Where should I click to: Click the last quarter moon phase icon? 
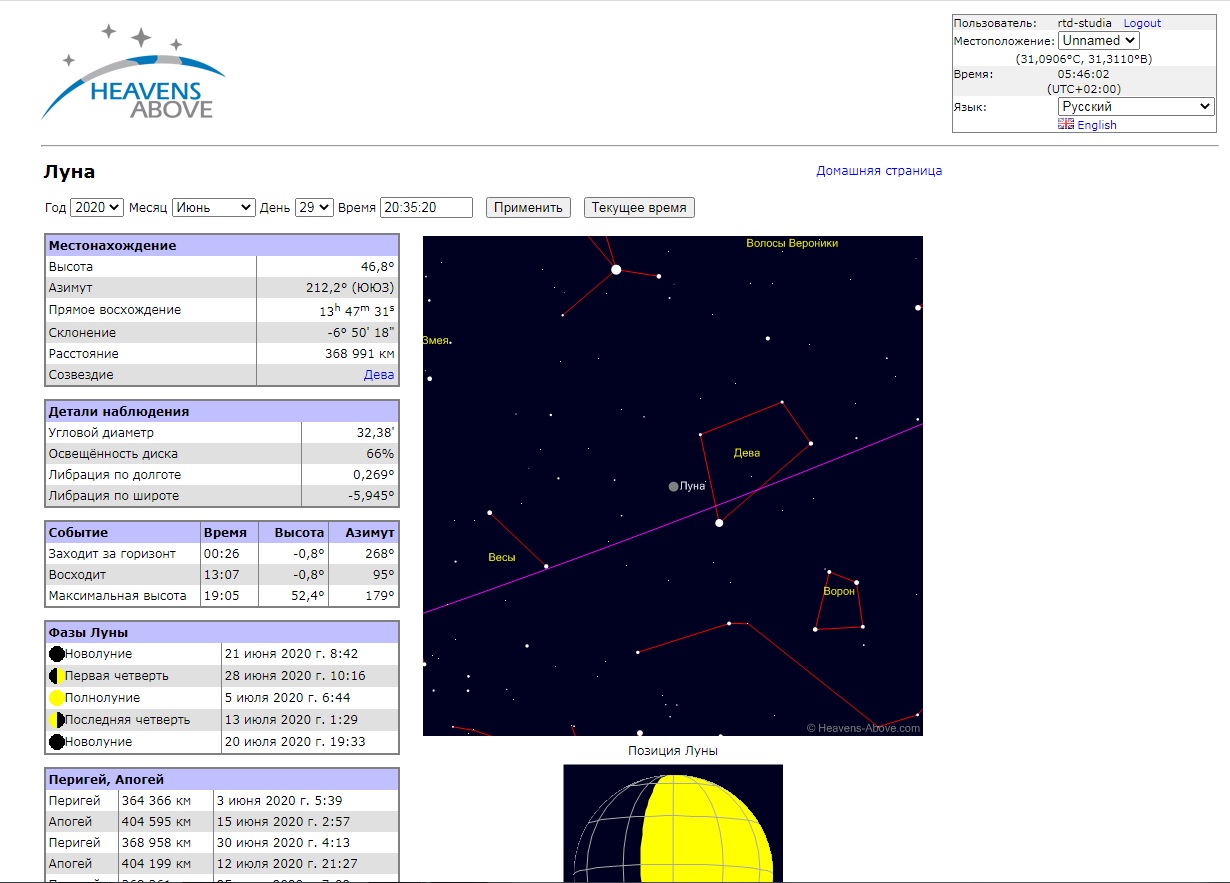tap(57, 720)
